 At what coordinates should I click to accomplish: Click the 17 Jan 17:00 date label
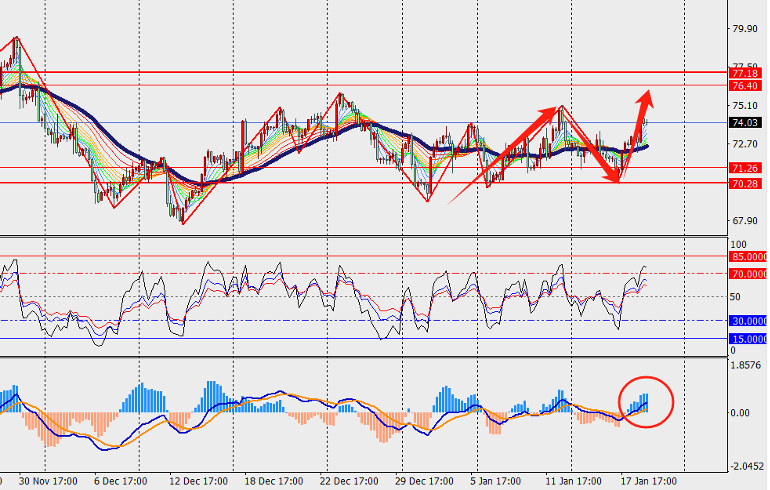pos(648,481)
